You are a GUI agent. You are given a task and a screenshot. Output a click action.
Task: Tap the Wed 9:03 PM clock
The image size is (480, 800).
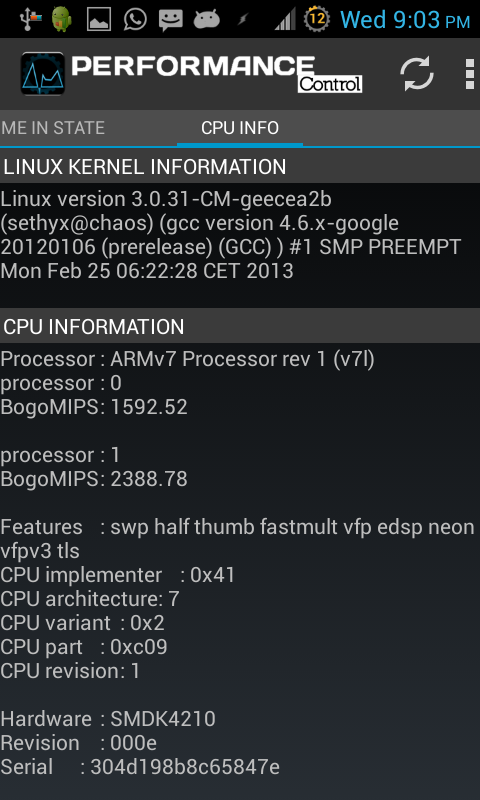tap(405, 19)
